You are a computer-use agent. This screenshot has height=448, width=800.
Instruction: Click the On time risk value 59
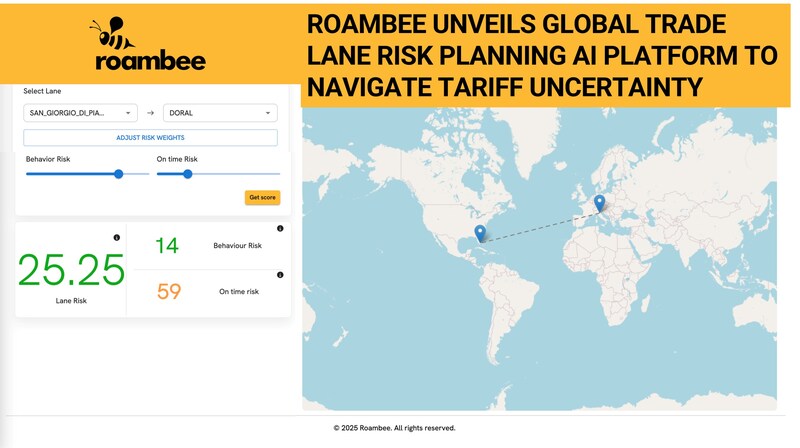tap(169, 291)
